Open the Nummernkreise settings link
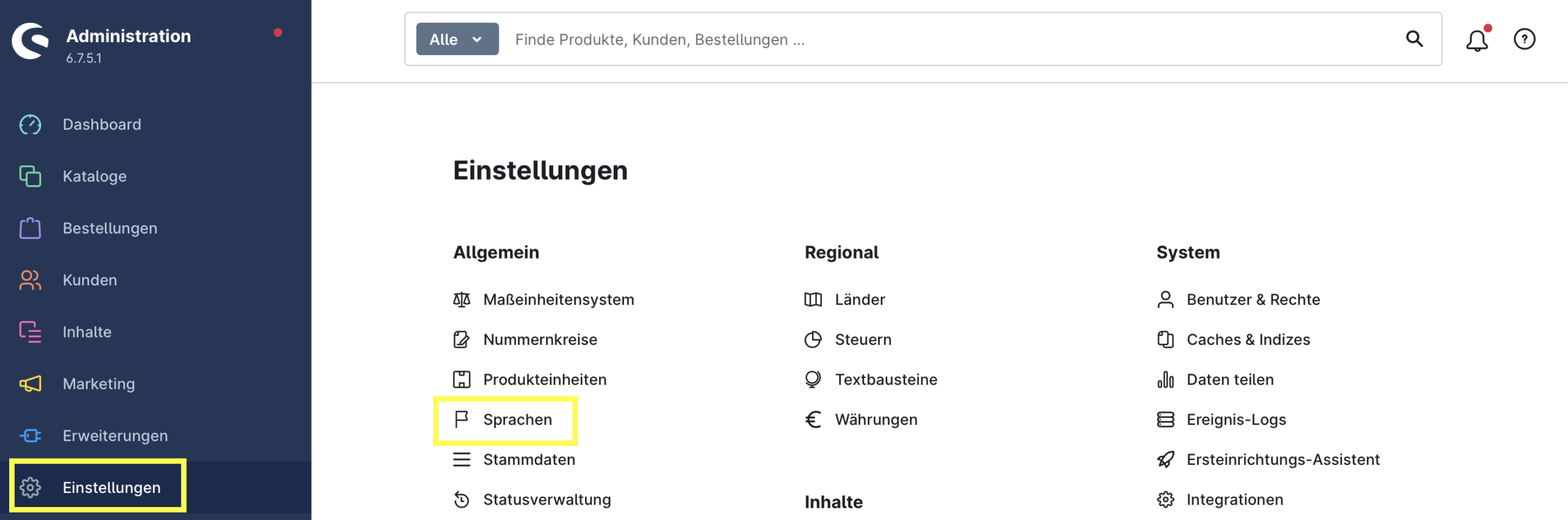The image size is (1568, 520). point(540,339)
